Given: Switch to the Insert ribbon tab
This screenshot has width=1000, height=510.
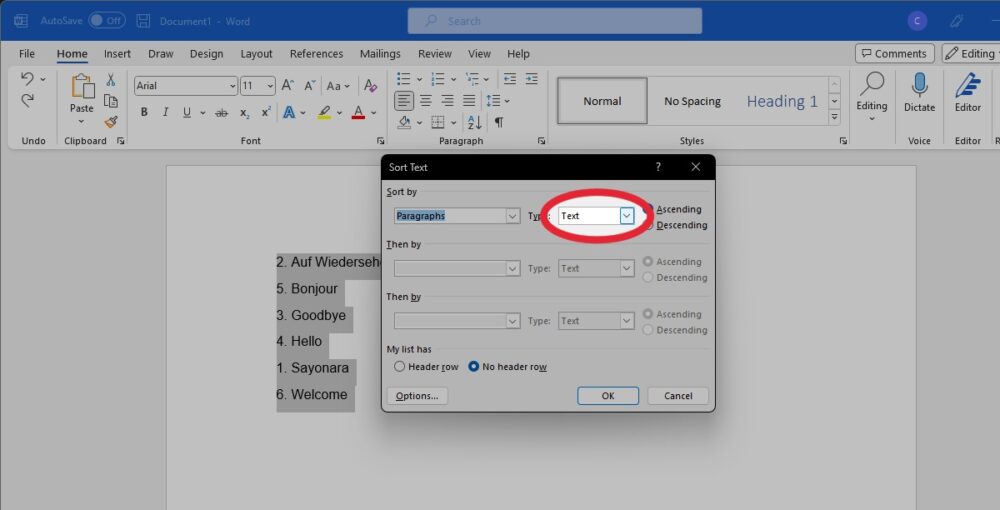Looking at the screenshot, I should 117,54.
